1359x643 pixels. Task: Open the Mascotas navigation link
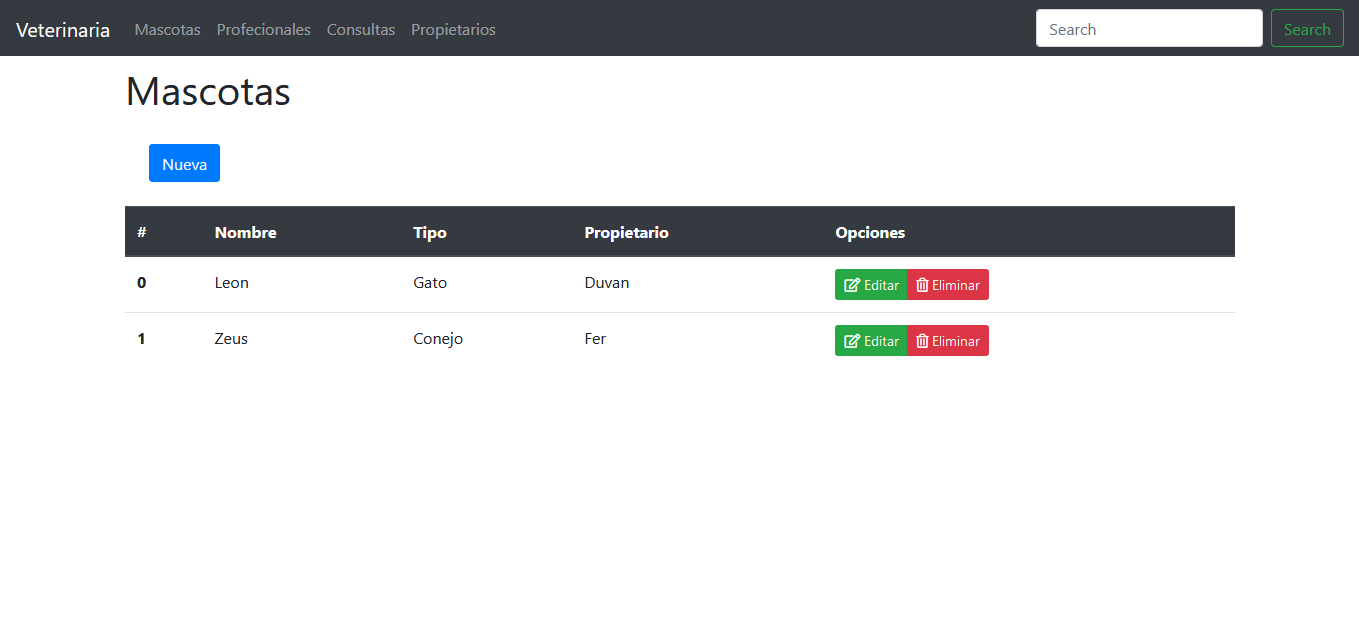(x=167, y=30)
